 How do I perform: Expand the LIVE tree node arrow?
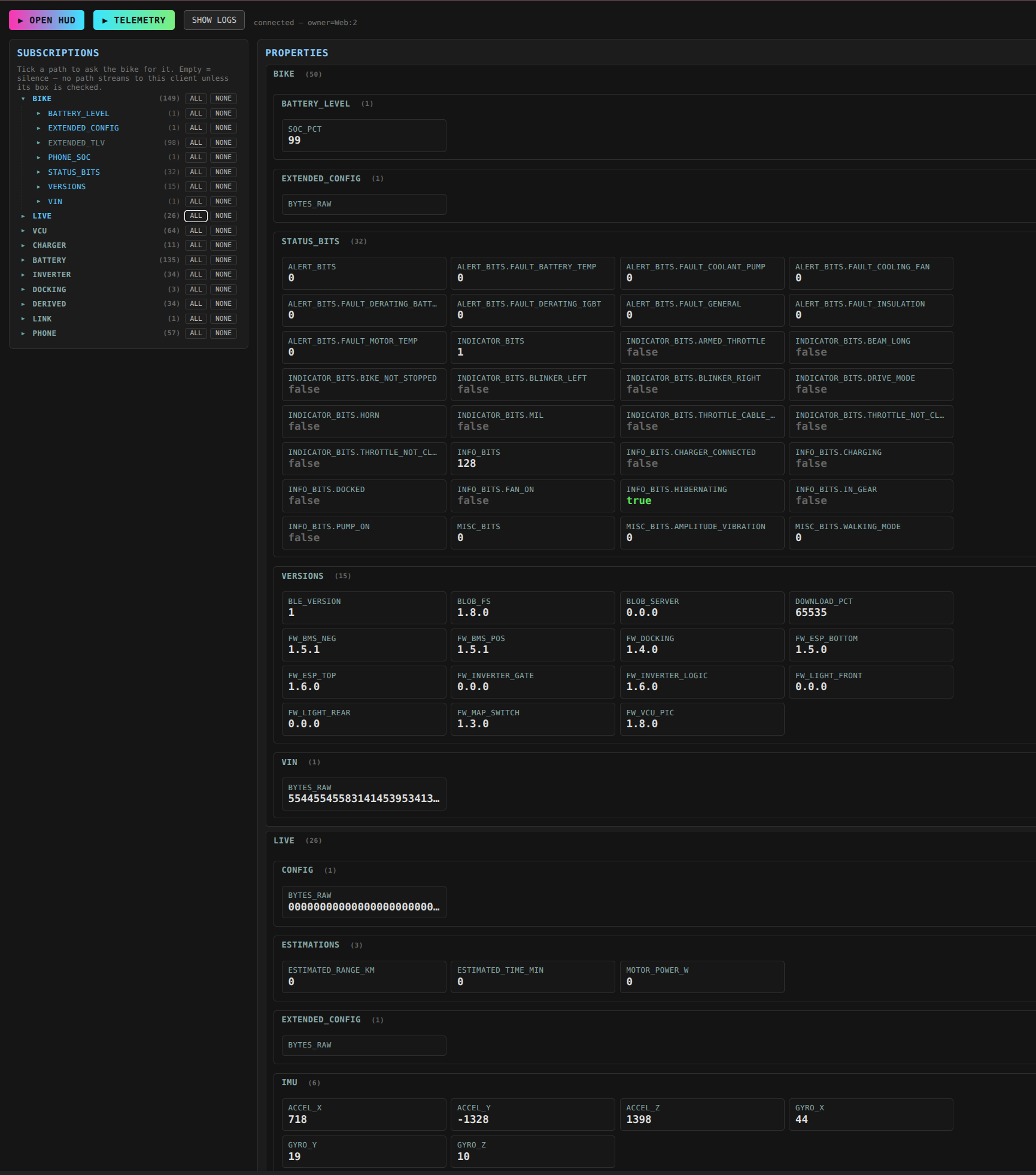coord(23,216)
